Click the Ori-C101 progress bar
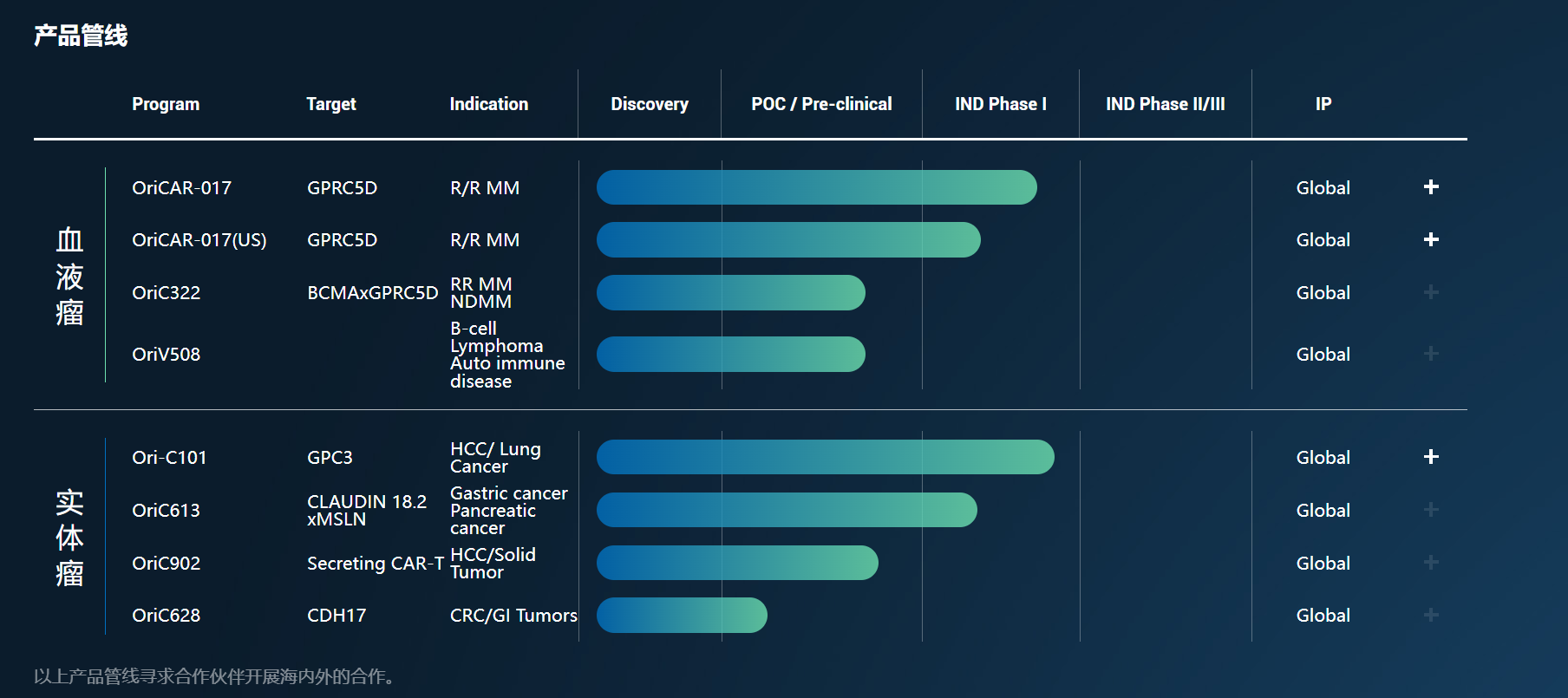 tap(825, 457)
